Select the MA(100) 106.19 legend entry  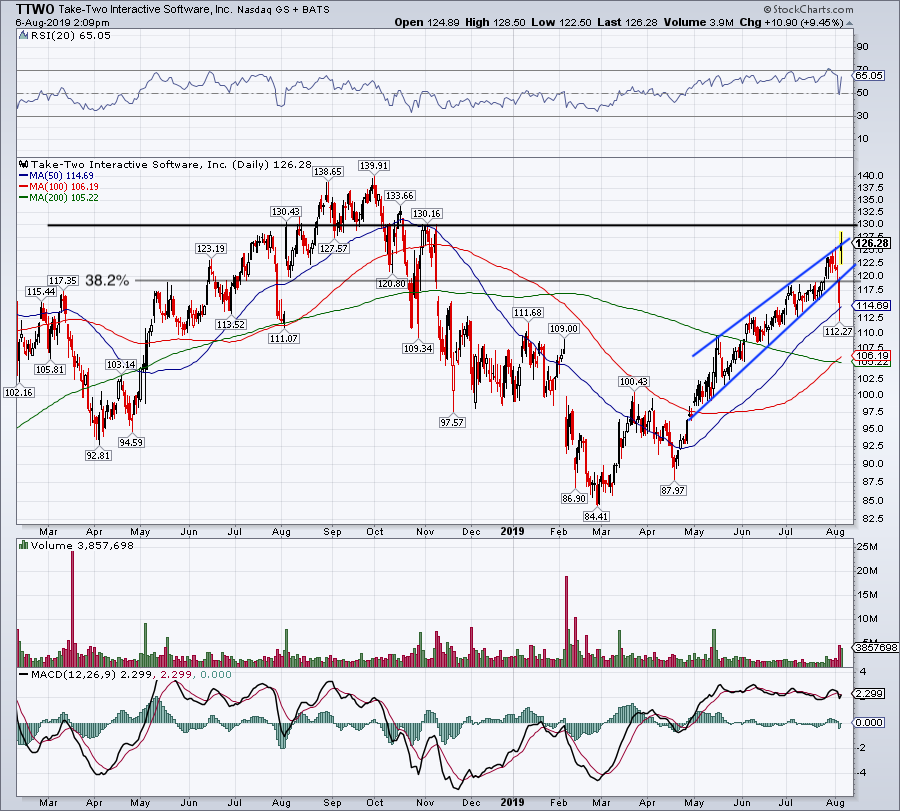tap(58, 187)
